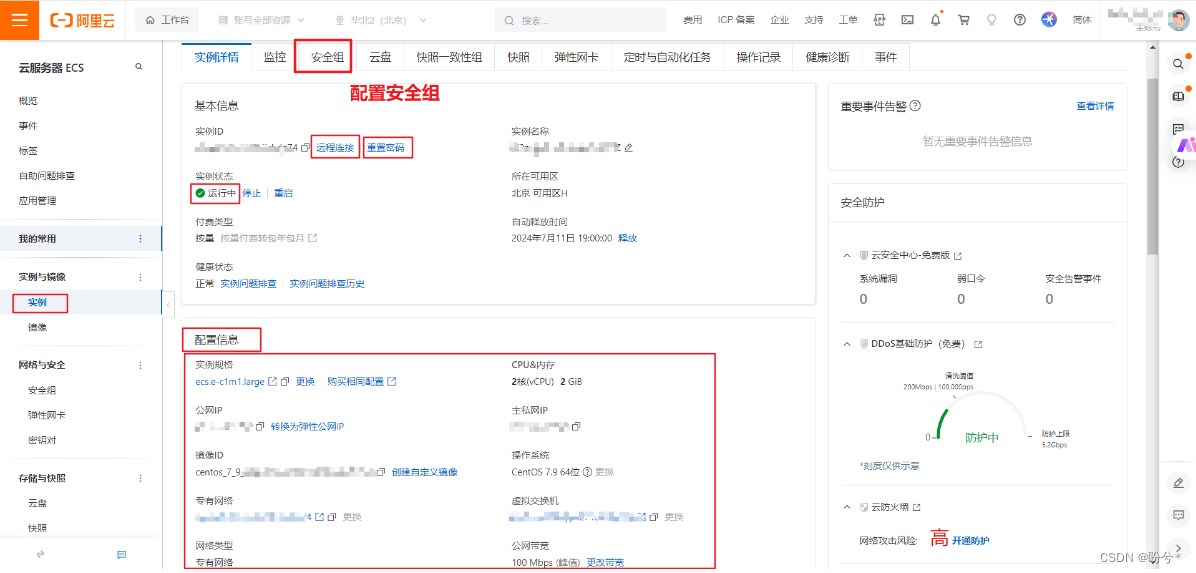Click the right rail search icon
The height and width of the screenshot is (573, 1196).
coord(1178,63)
